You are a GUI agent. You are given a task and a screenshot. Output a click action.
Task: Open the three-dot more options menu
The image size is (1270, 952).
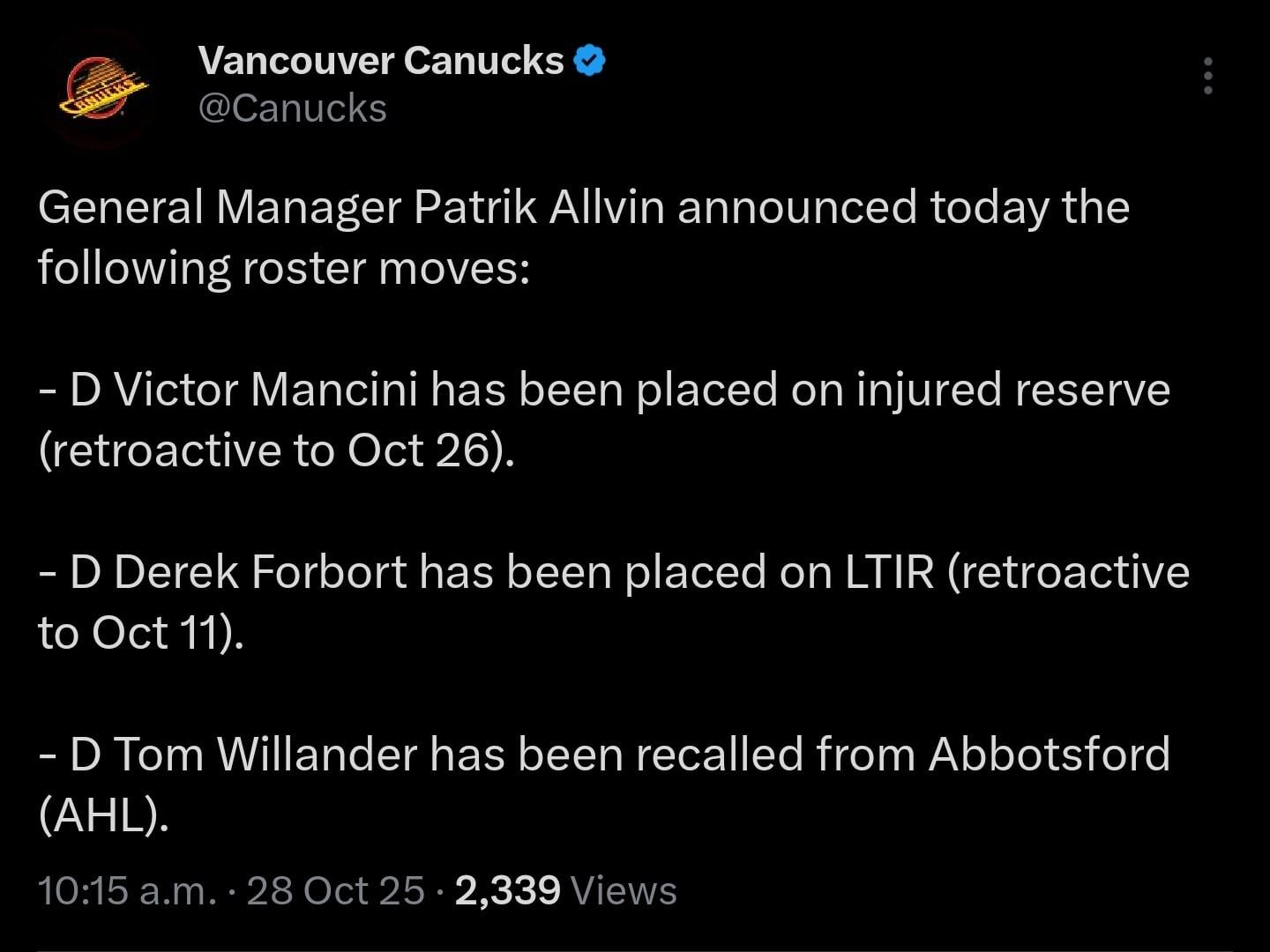(x=1207, y=77)
